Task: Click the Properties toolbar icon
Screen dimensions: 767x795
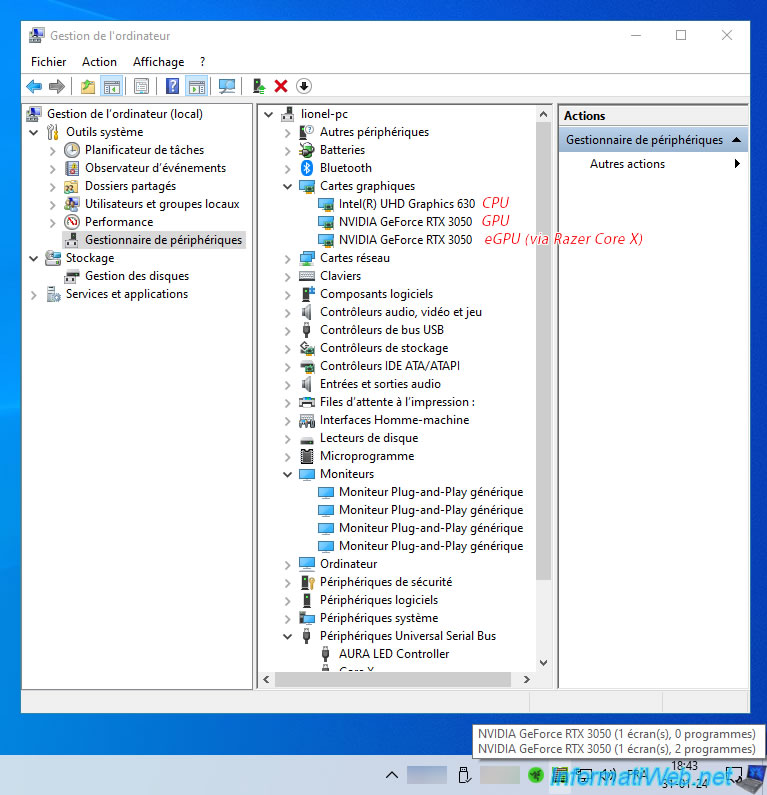Action: tap(141, 86)
